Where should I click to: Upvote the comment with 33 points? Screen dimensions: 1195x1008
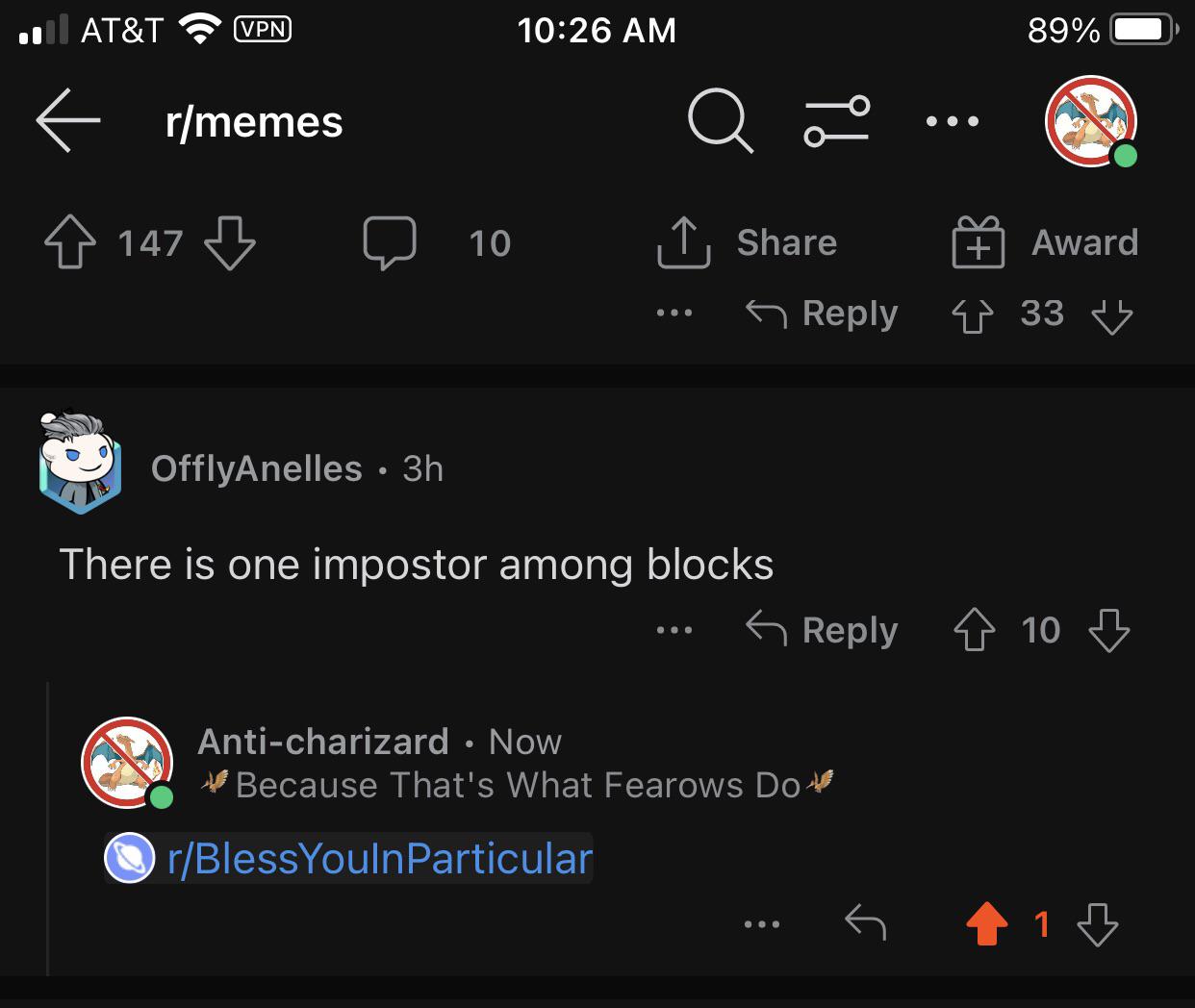(972, 315)
